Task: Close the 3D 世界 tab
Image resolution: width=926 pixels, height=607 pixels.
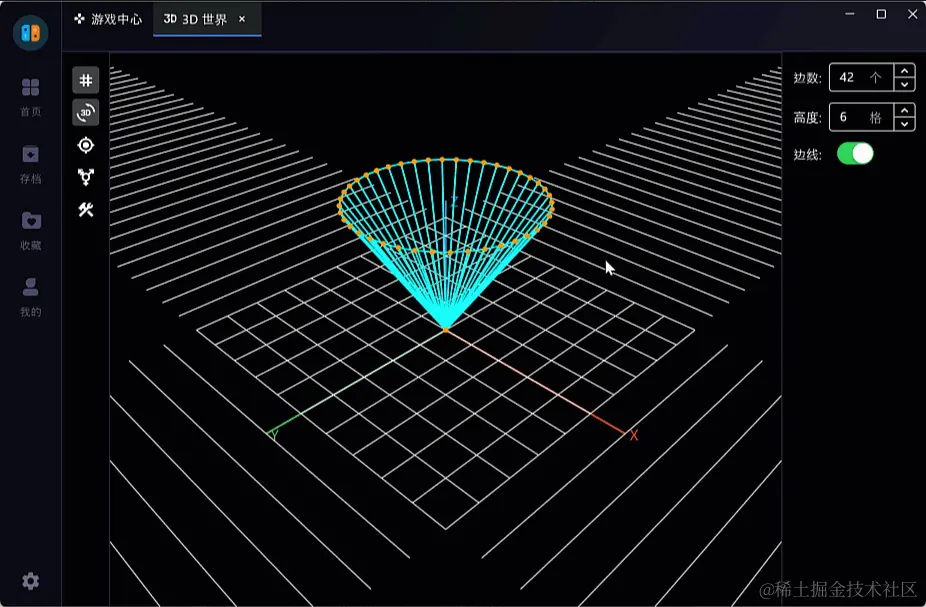Action: [x=242, y=19]
